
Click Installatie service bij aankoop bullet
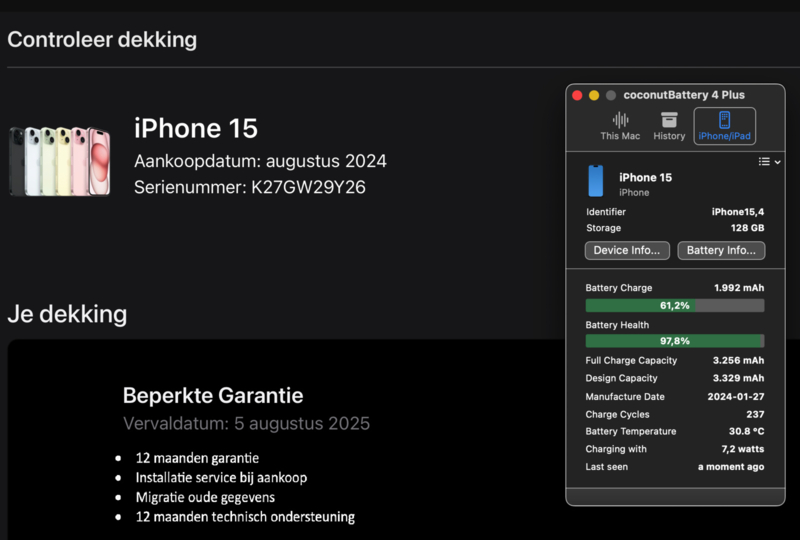[x=221, y=478]
